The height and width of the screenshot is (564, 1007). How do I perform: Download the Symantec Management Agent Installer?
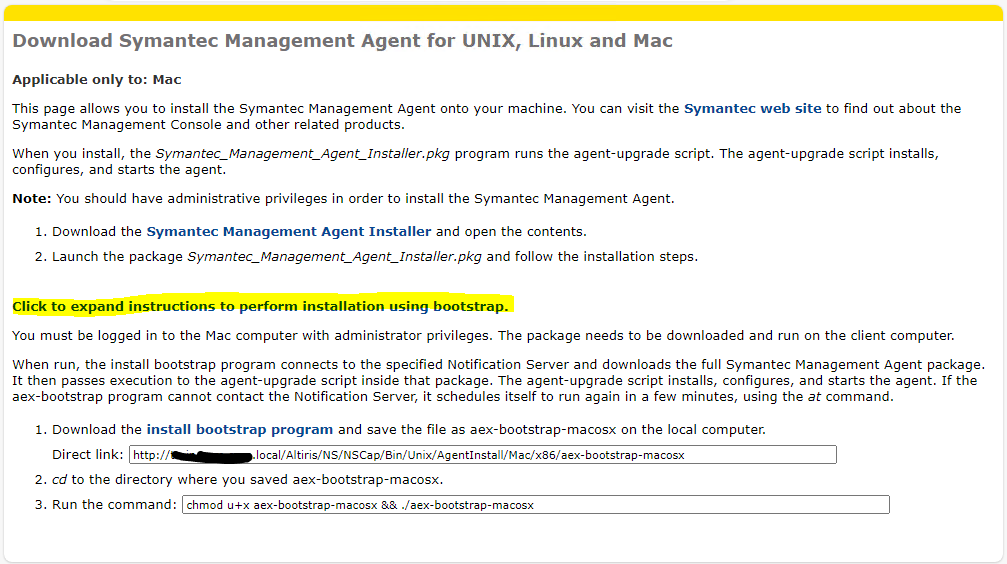pyautogui.click(x=289, y=231)
